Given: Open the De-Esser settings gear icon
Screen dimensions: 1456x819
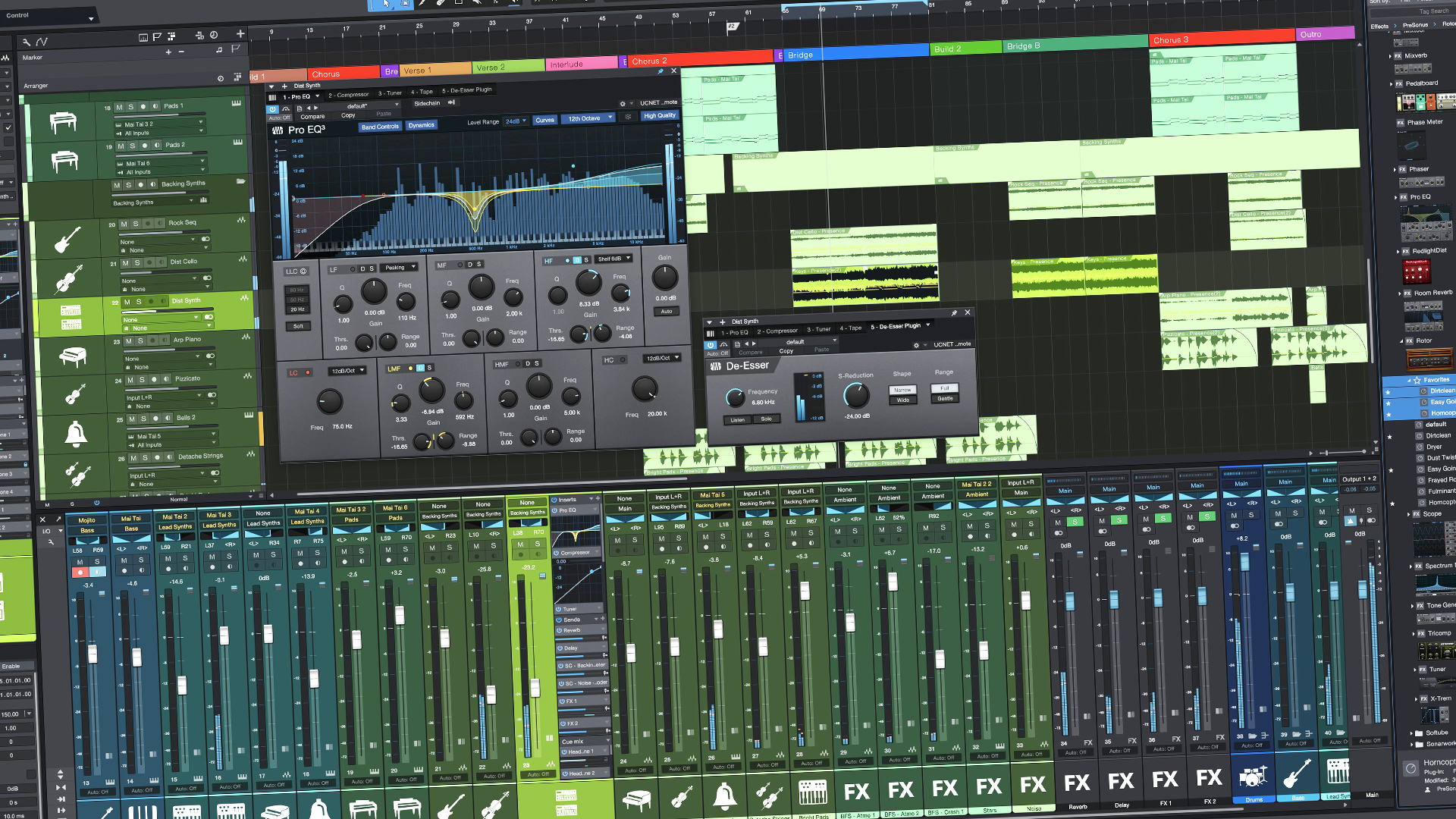Looking at the screenshot, I should coord(916,345).
